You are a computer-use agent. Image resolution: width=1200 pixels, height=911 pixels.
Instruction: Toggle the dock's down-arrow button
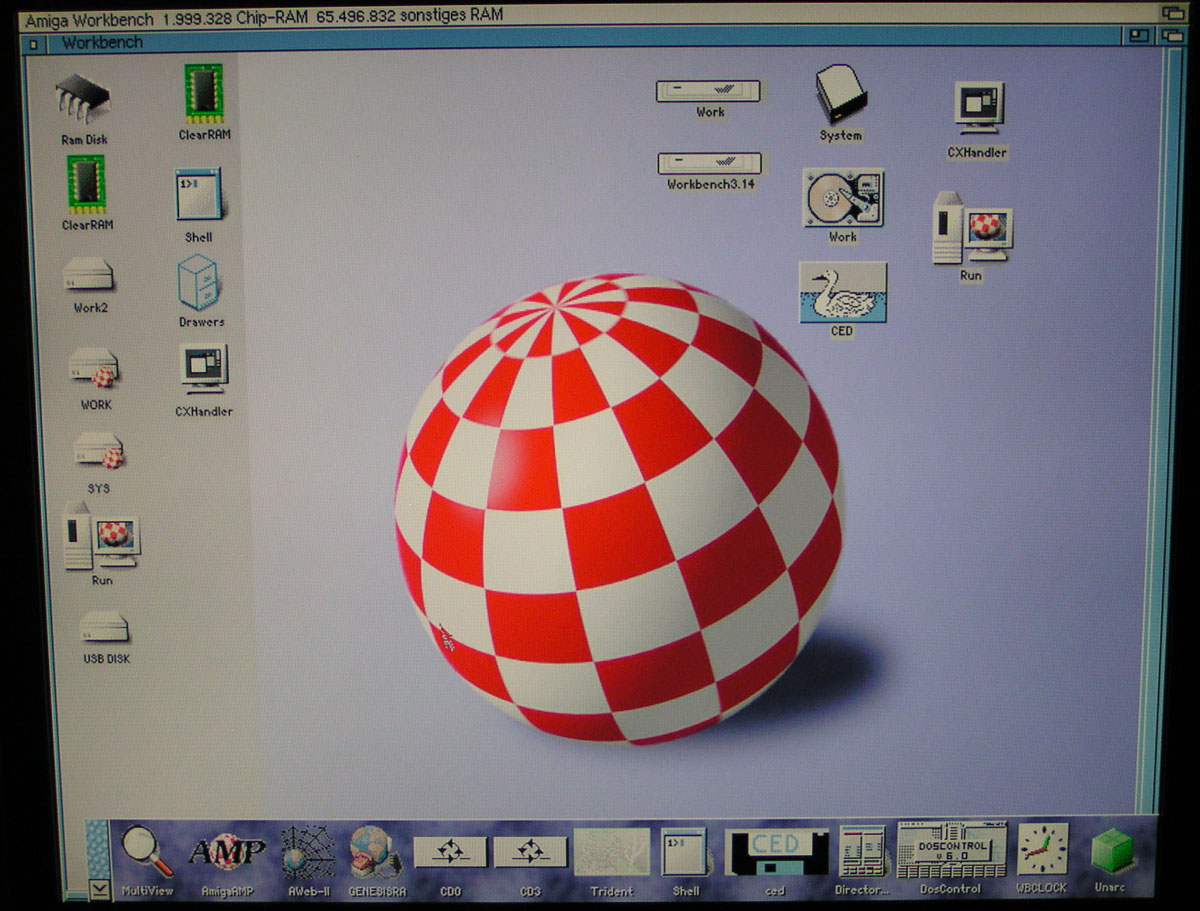[99, 887]
